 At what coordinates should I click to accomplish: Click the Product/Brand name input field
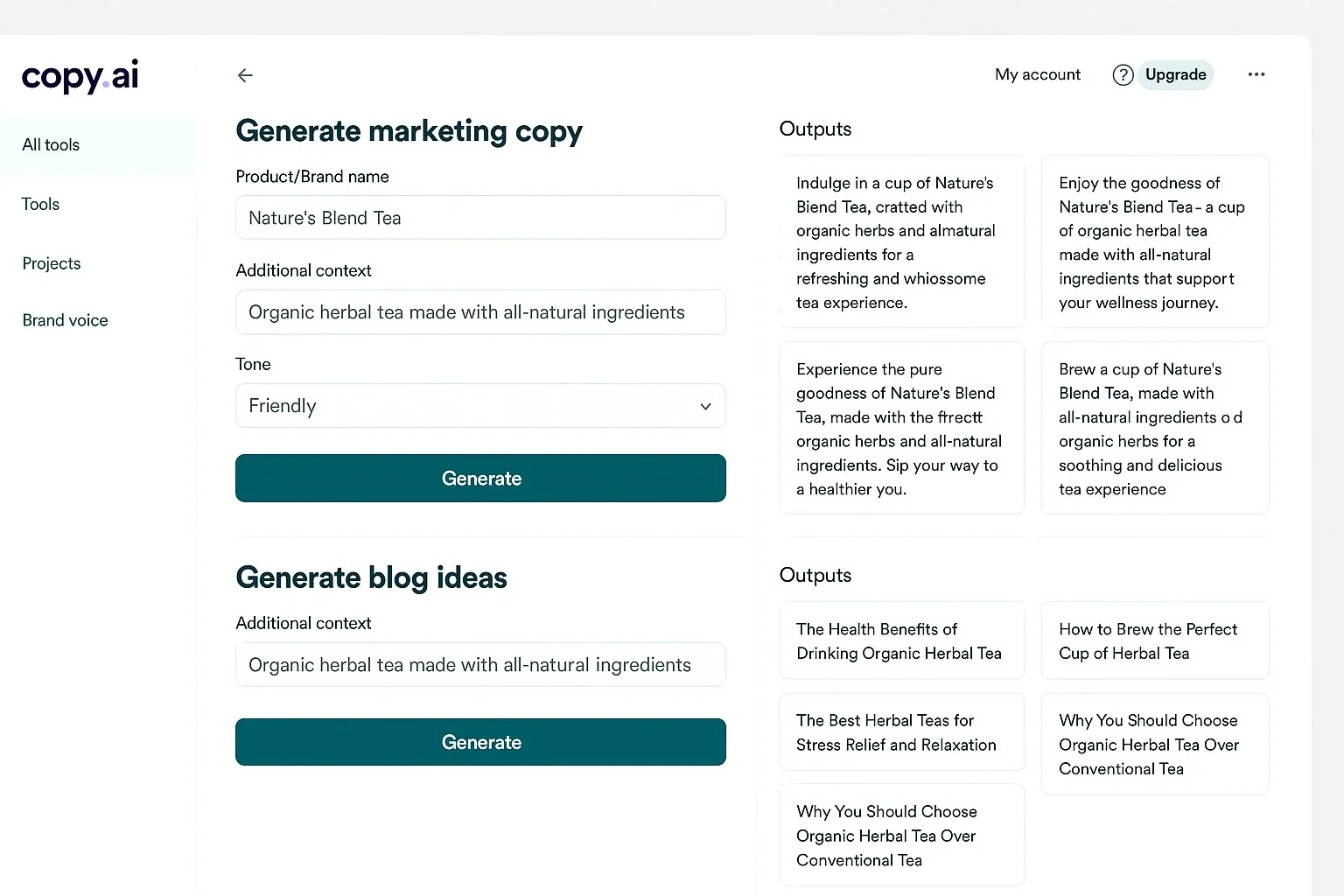point(480,218)
